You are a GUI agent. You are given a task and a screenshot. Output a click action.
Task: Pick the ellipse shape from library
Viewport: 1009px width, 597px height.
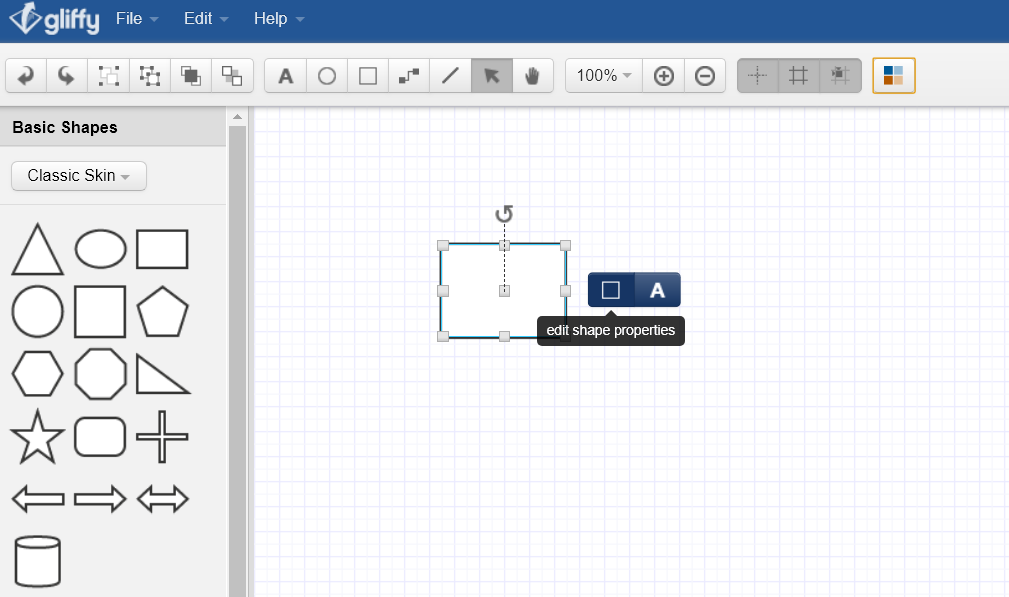point(100,249)
